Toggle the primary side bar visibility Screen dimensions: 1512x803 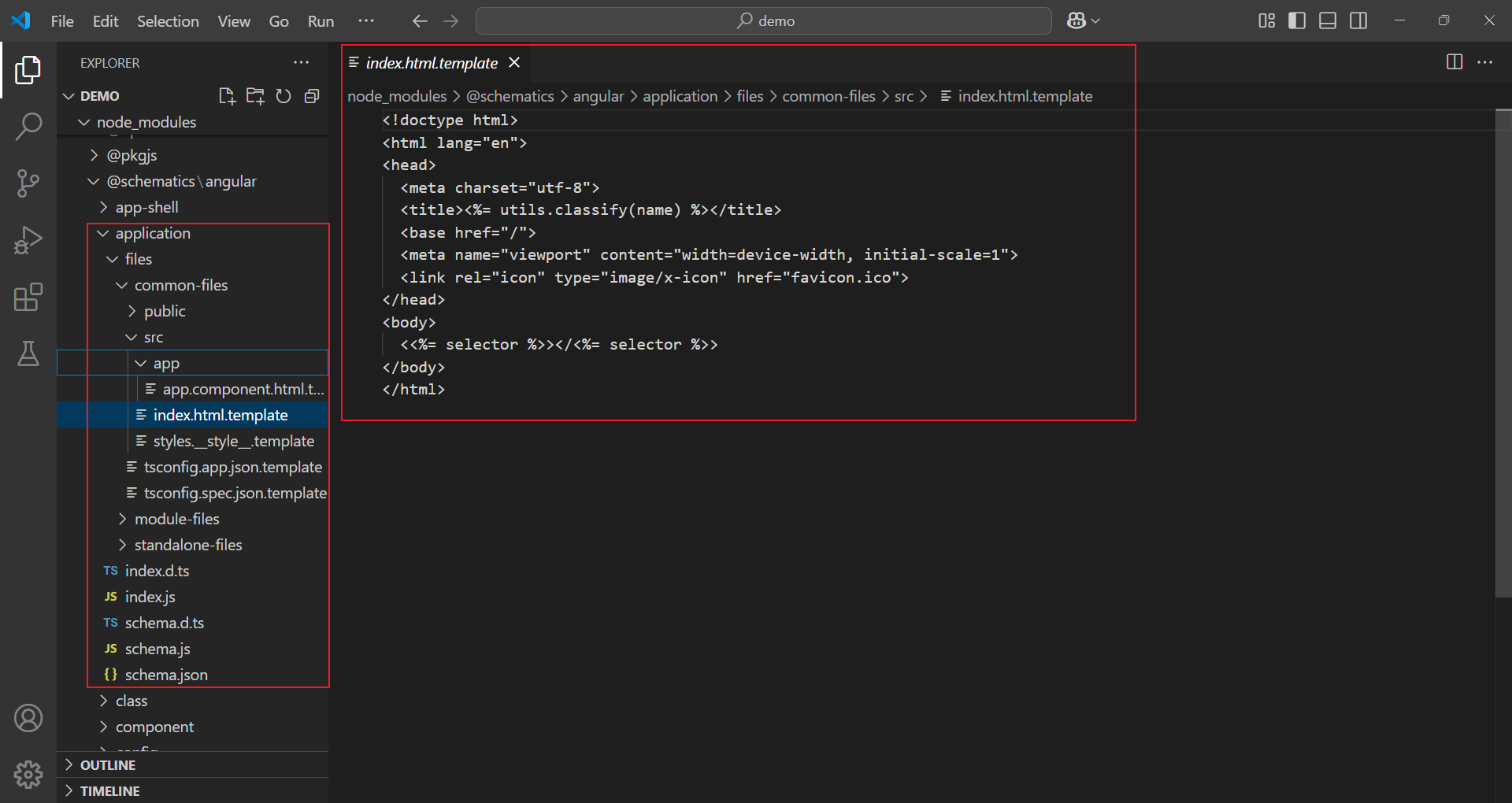click(x=1297, y=21)
